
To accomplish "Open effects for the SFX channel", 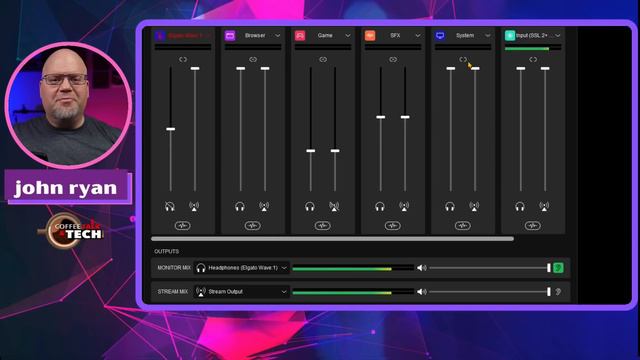I will pos(393,225).
